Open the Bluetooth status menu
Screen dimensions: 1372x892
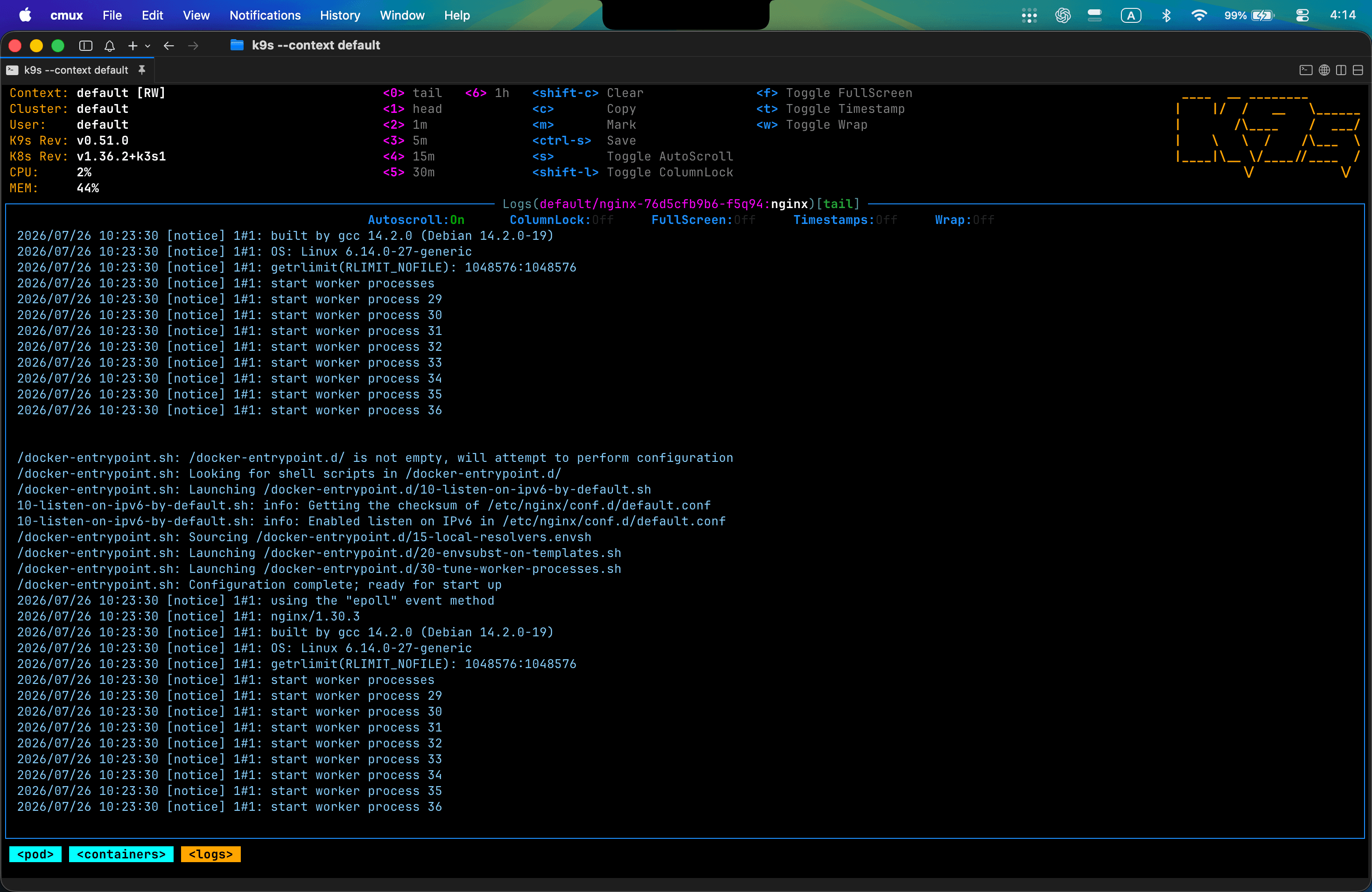[x=1166, y=15]
